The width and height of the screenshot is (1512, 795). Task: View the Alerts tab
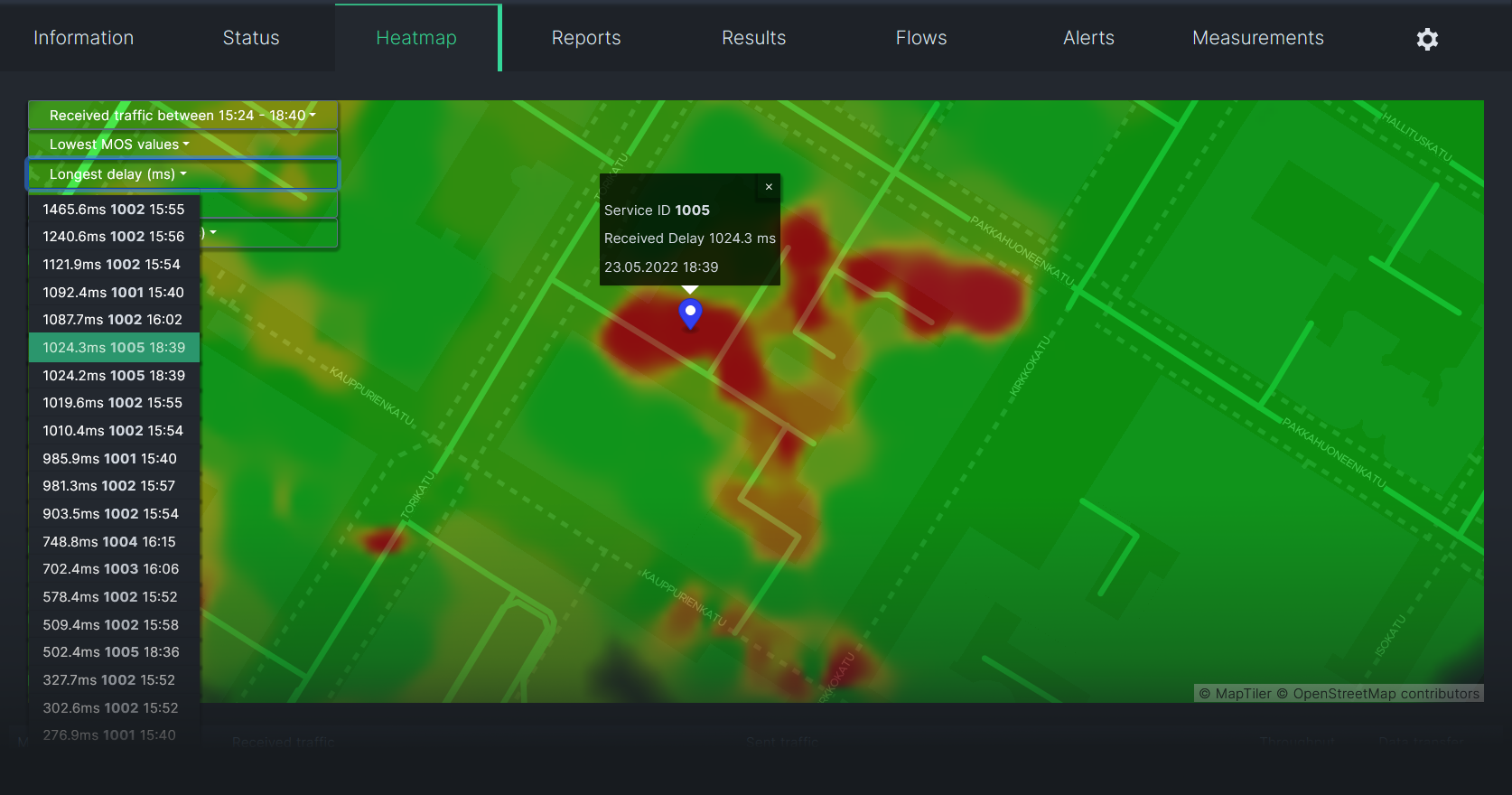1088,38
